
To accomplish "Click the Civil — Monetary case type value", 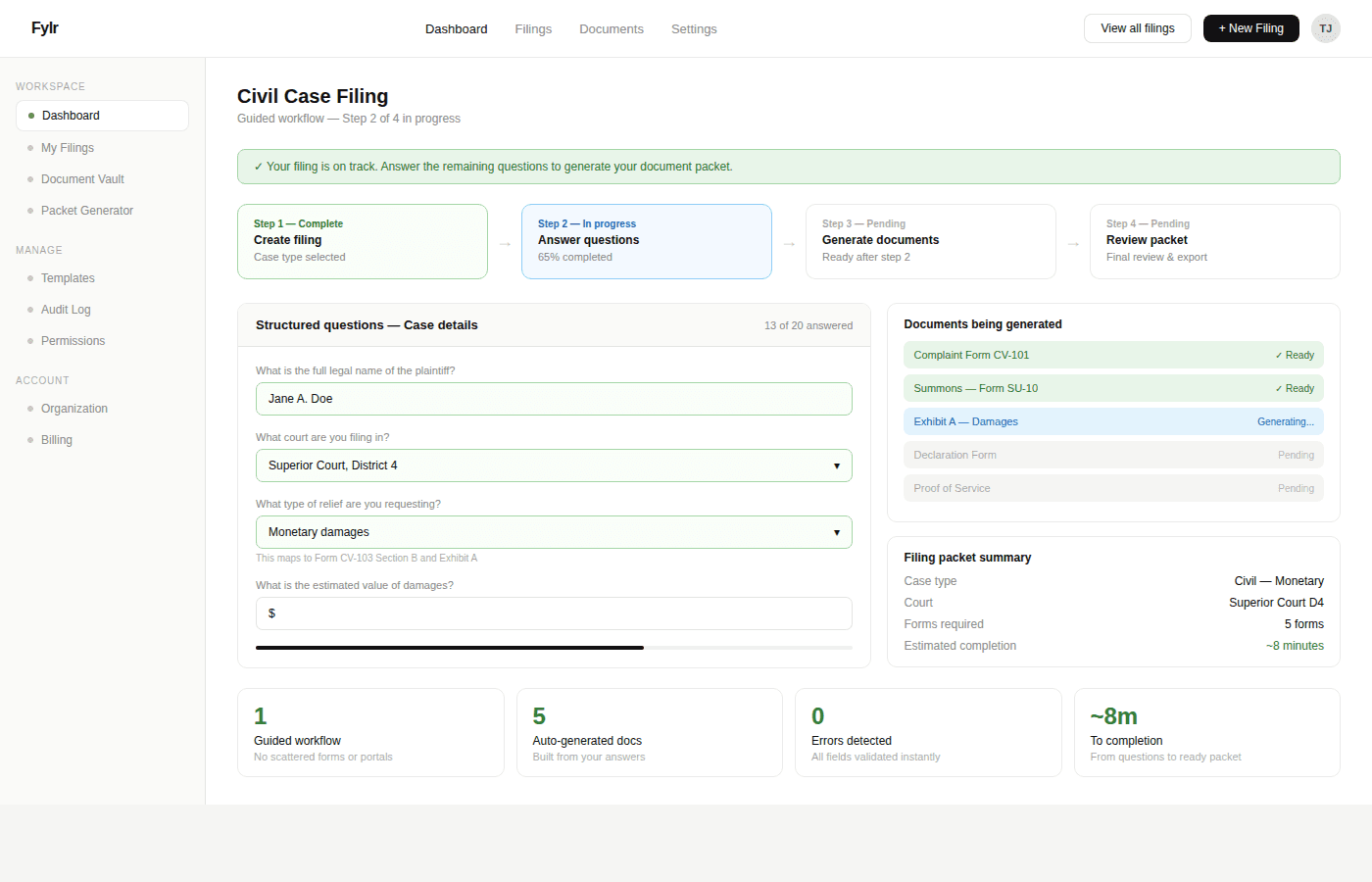I will [1279, 581].
